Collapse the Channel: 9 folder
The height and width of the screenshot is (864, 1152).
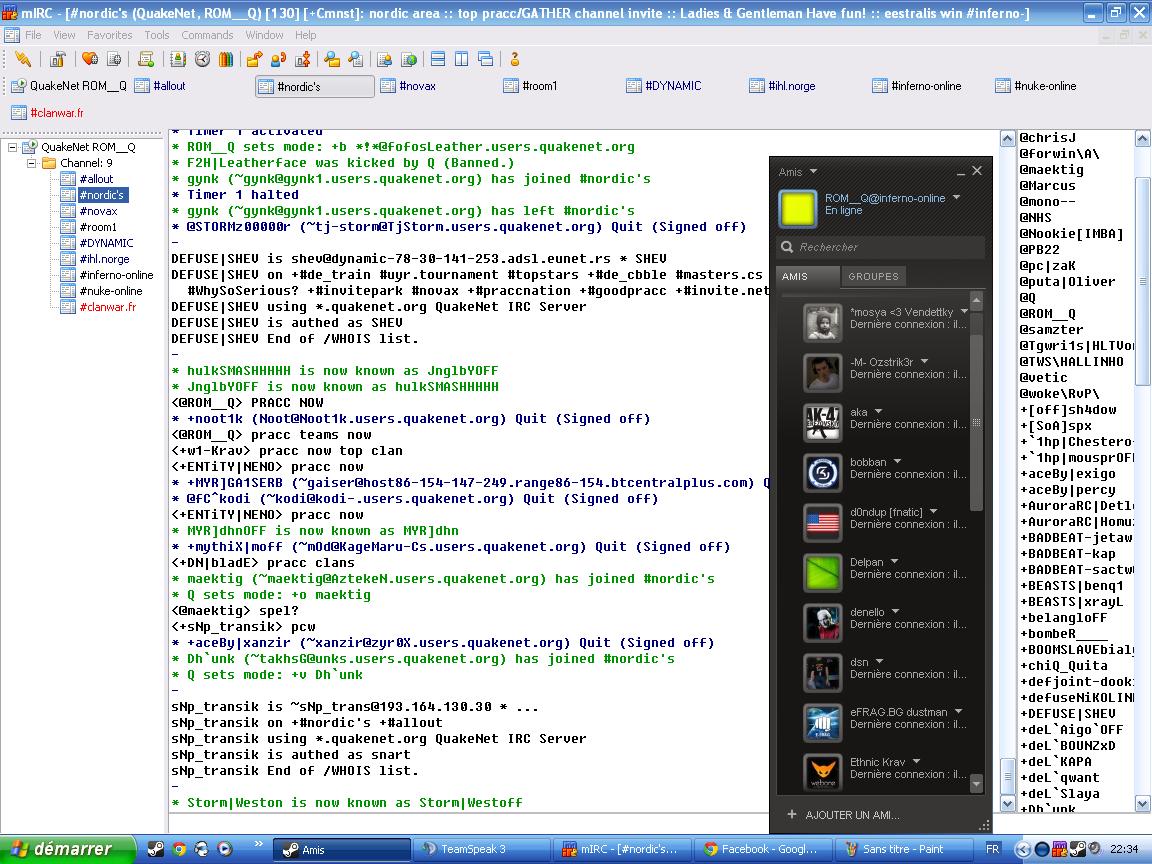(x=31, y=163)
